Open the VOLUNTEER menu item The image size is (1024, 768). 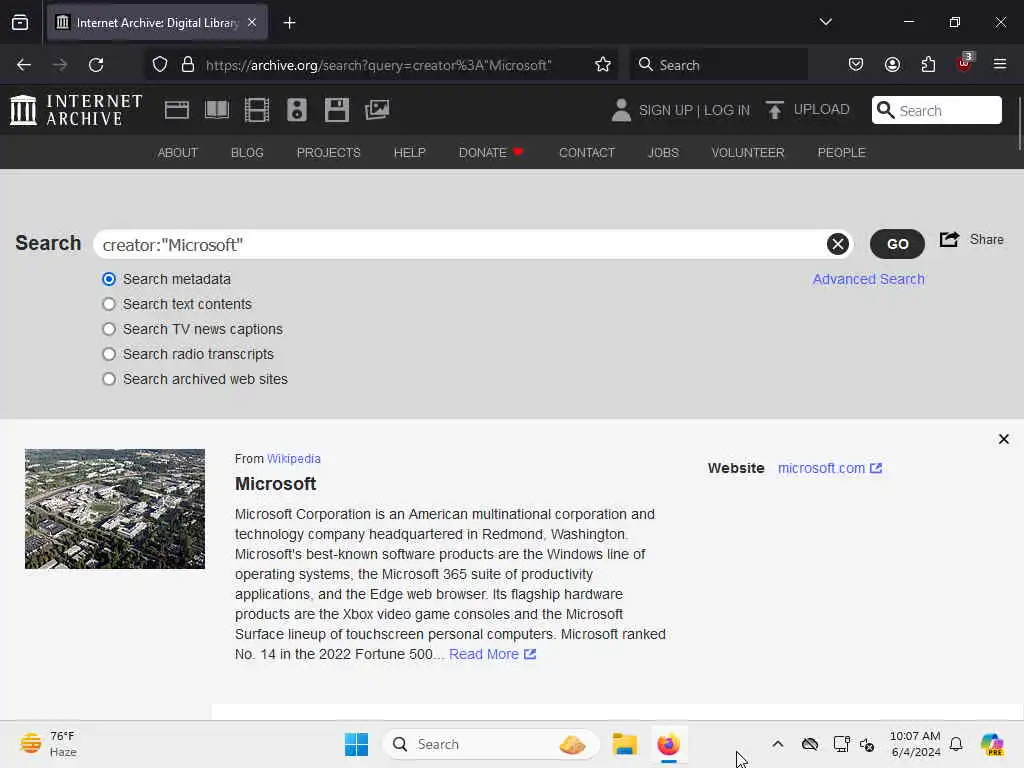tap(748, 152)
